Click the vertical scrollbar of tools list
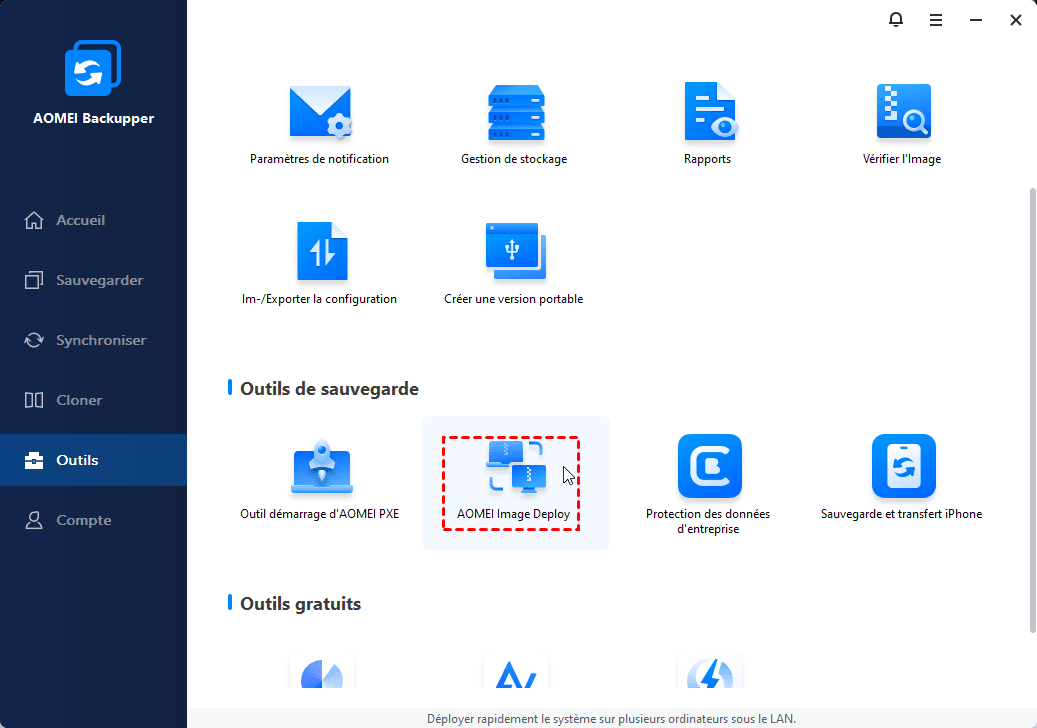The width and height of the screenshot is (1037, 728). [1032, 410]
